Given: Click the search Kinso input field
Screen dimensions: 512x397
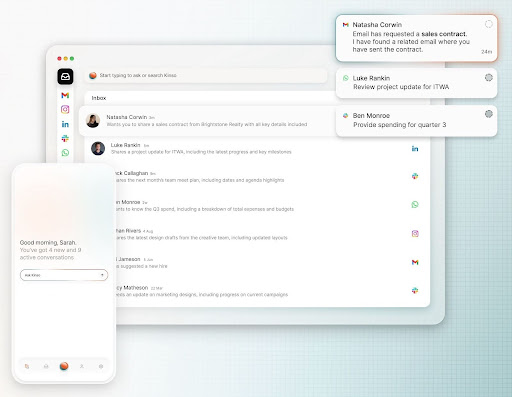Looking at the screenshot, I should [207, 75].
